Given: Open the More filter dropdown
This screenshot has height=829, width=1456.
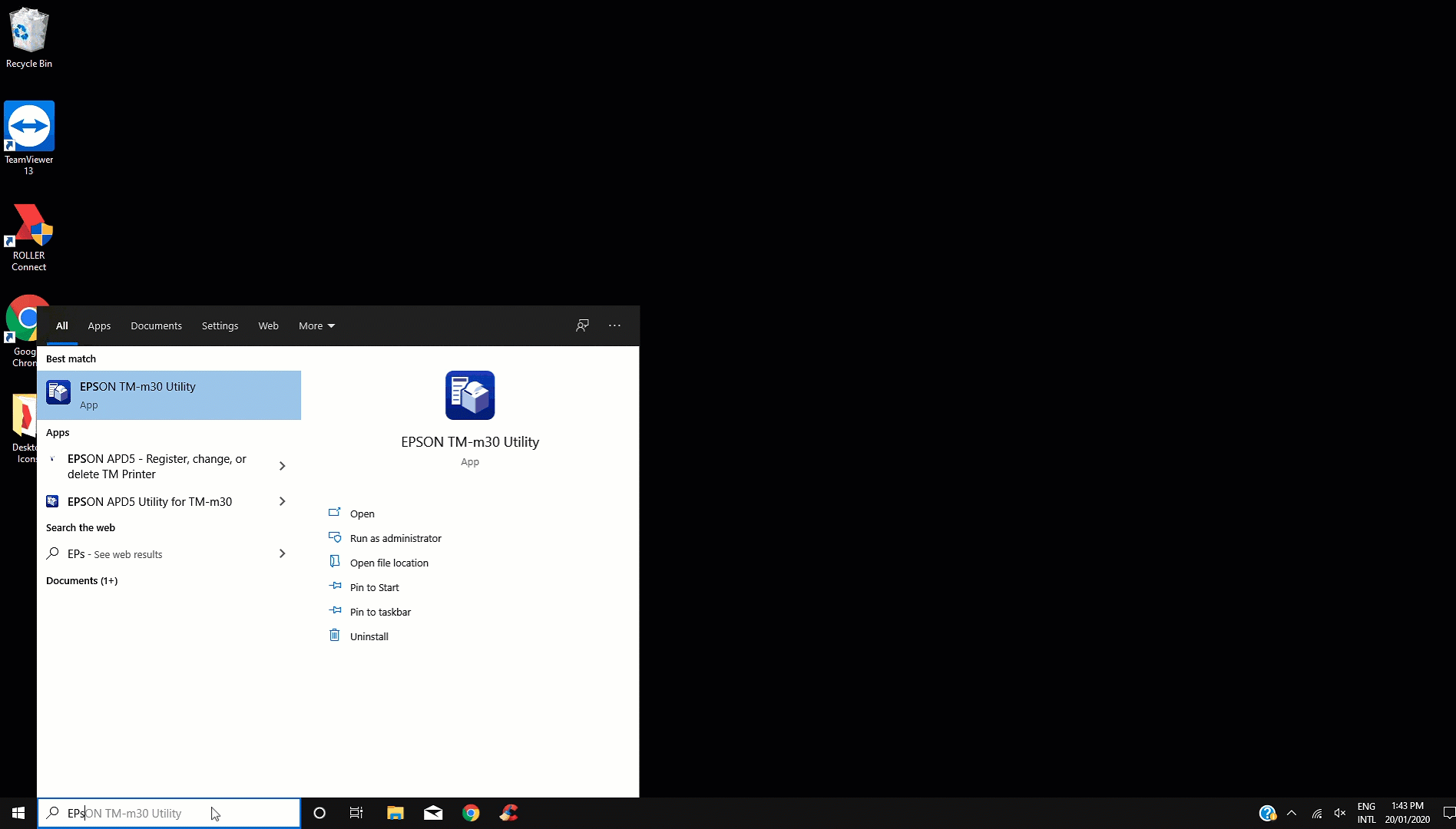Looking at the screenshot, I should [315, 325].
